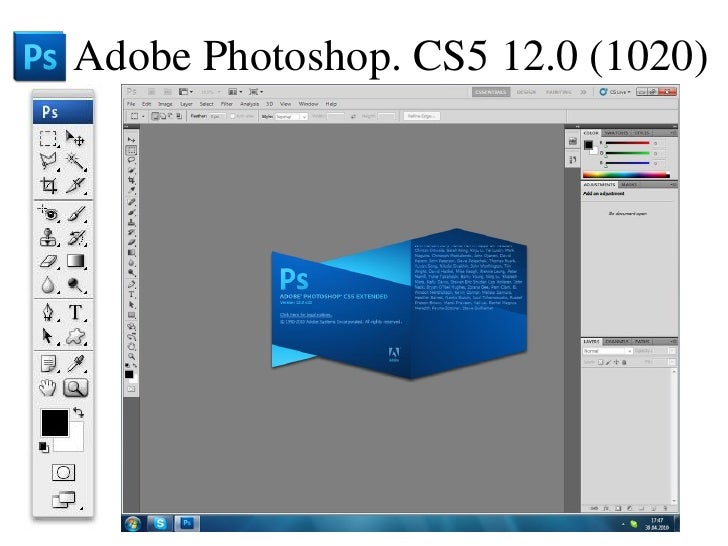Switch to the Masks tab

629,185
